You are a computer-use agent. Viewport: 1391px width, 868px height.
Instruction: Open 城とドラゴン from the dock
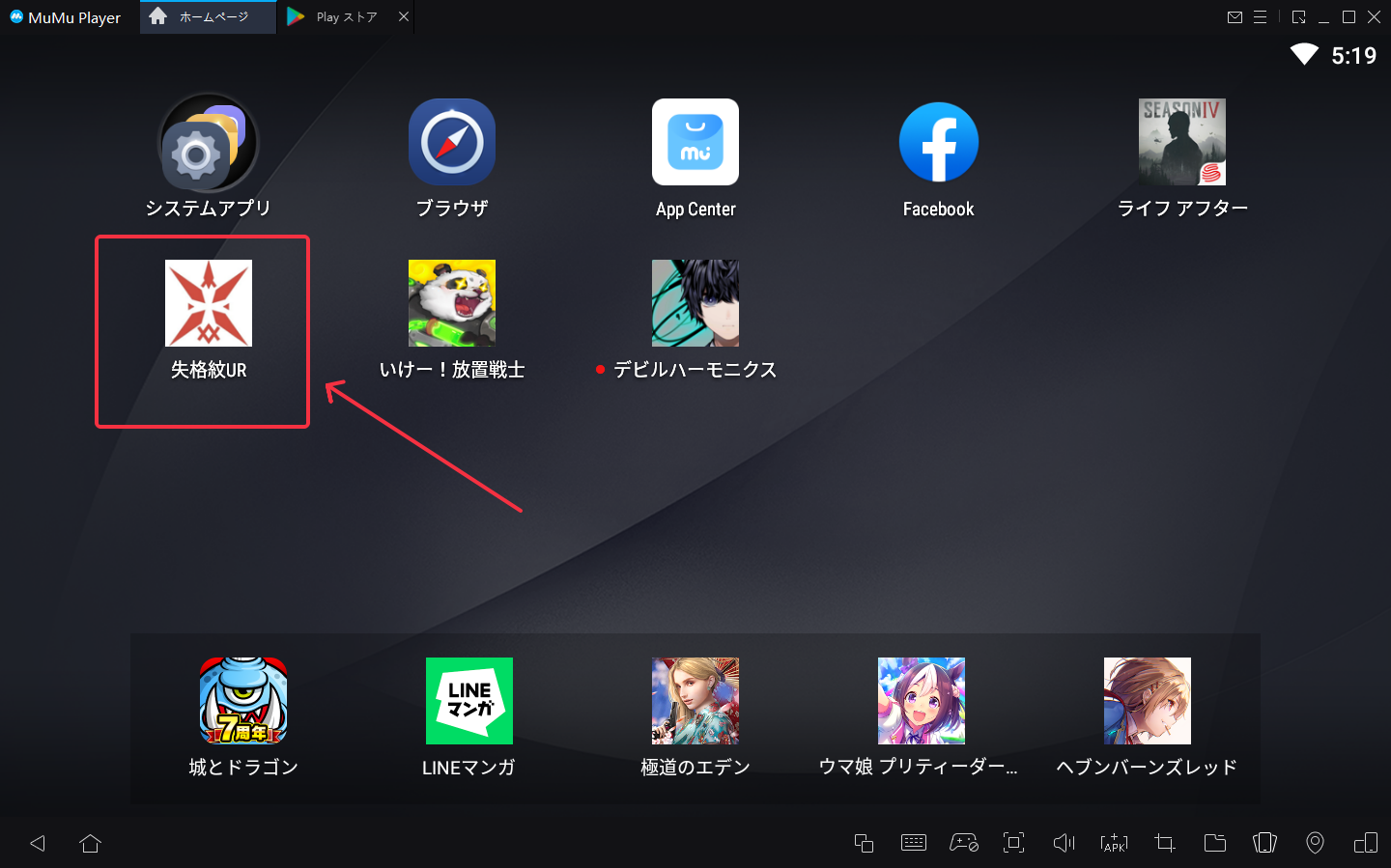tap(243, 701)
